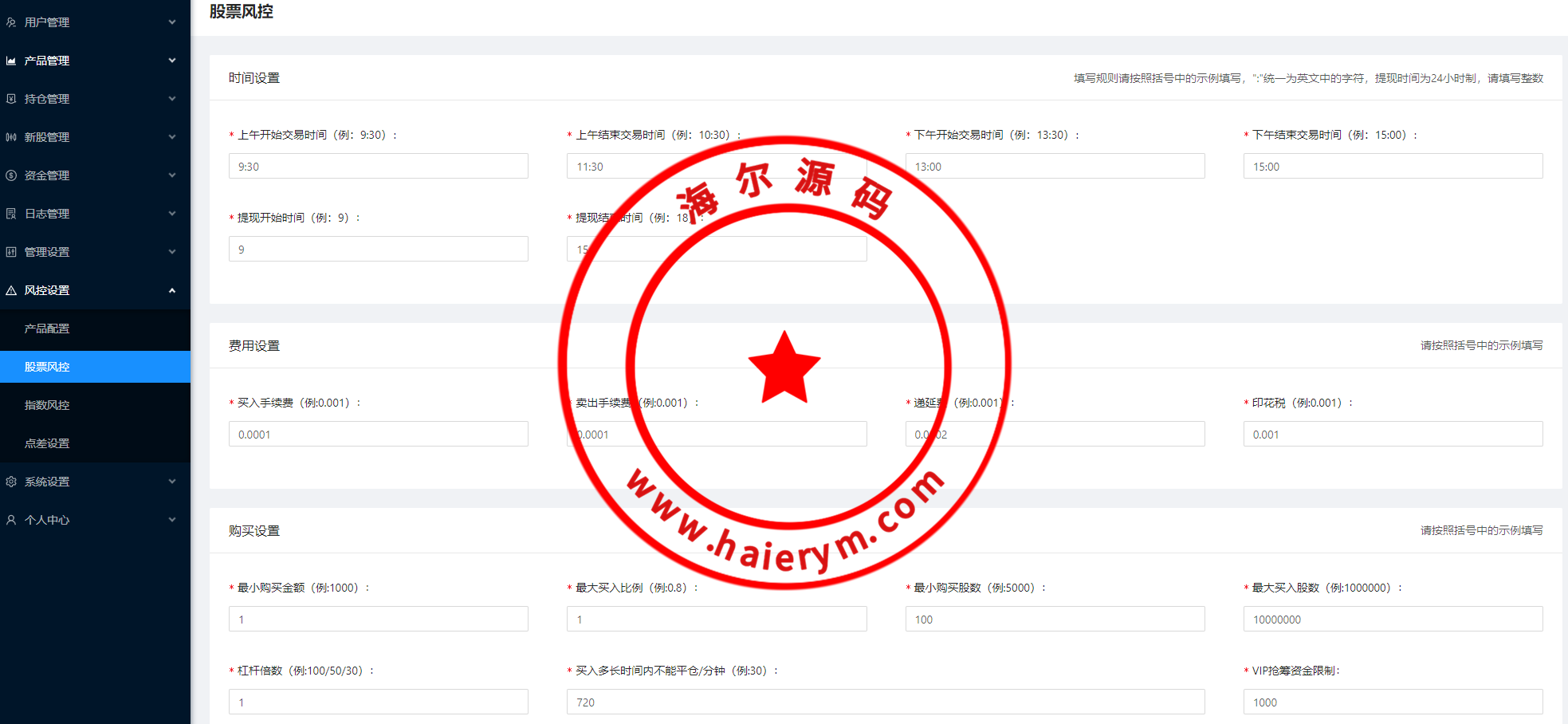Screen dimensions: 1568x724
Task: Click the 个人中心 person icon
Action: click(11, 520)
